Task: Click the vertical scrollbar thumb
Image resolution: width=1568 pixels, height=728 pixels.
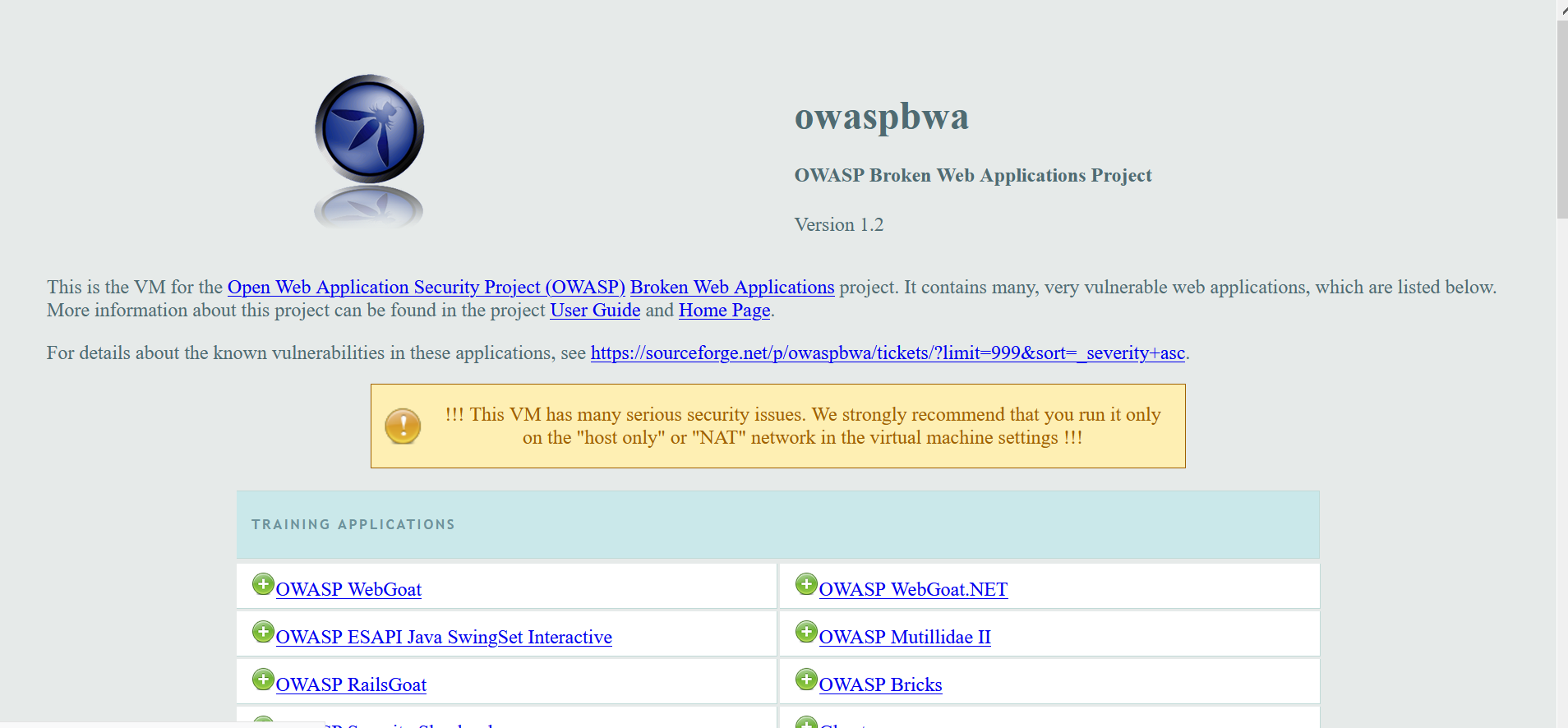Action: (x=1562, y=119)
